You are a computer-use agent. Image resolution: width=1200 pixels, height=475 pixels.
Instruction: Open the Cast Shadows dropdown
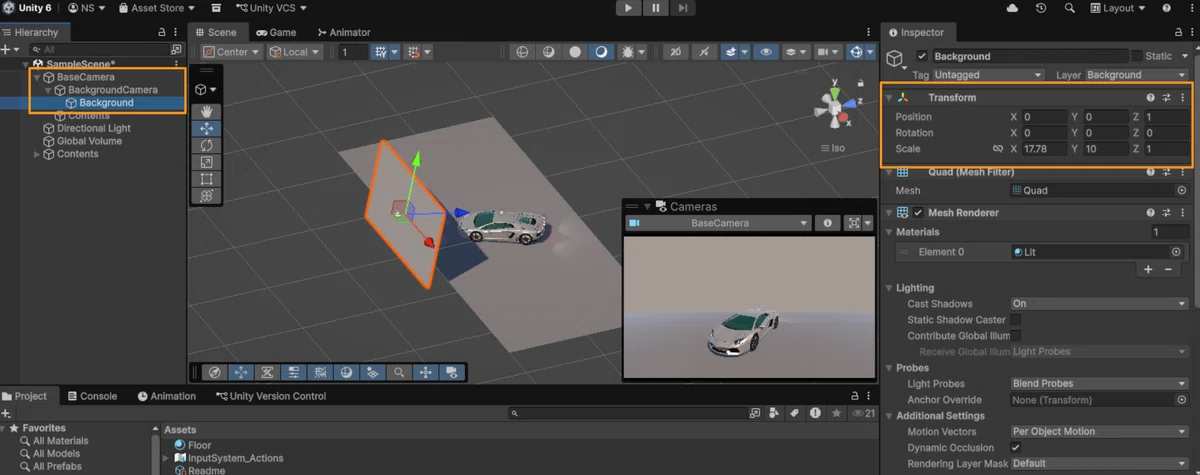pyautogui.click(x=1099, y=304)
